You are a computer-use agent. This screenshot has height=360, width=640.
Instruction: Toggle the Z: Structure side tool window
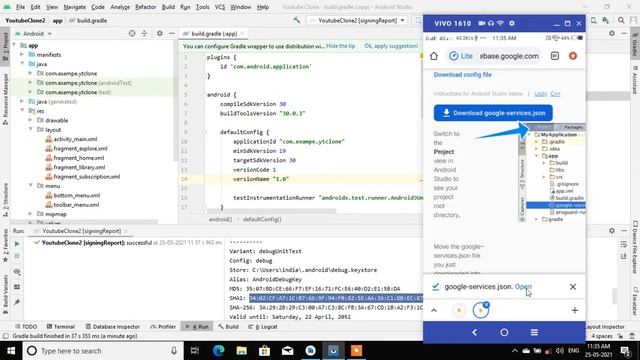[x=5, y=199]
